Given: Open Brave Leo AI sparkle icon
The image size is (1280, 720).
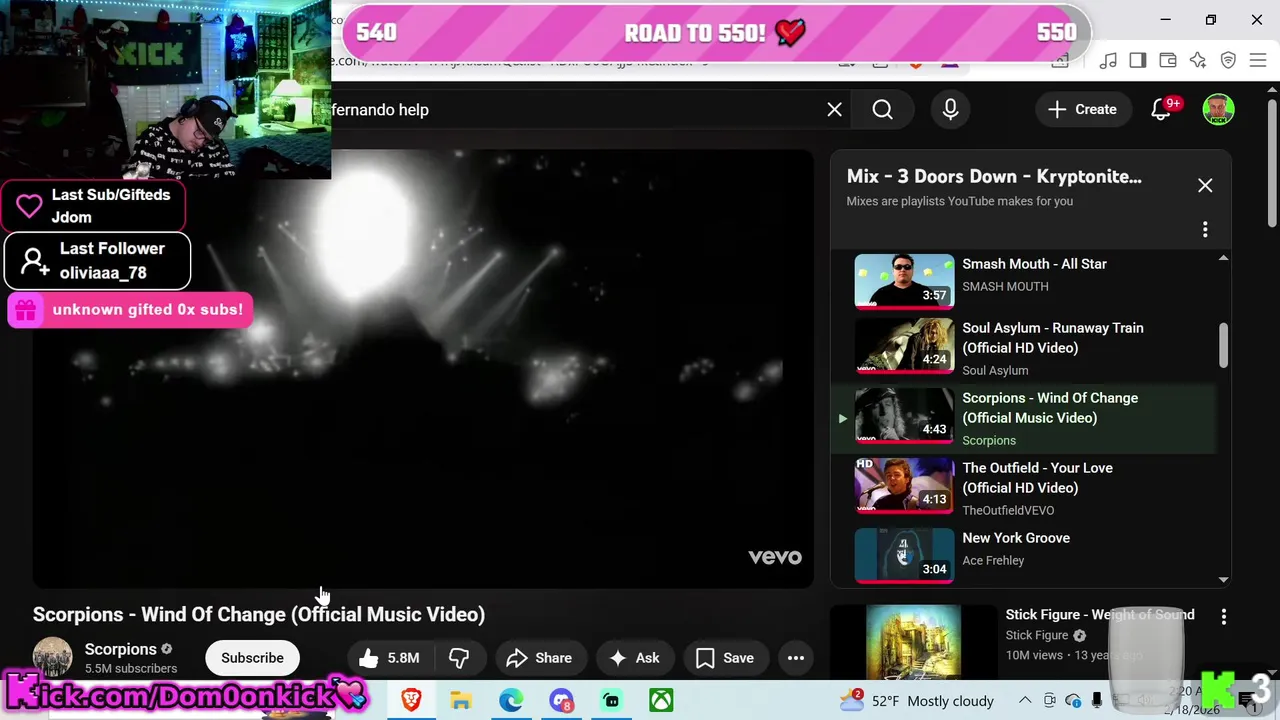Looking at the screenshot, I should (1198, 61).
